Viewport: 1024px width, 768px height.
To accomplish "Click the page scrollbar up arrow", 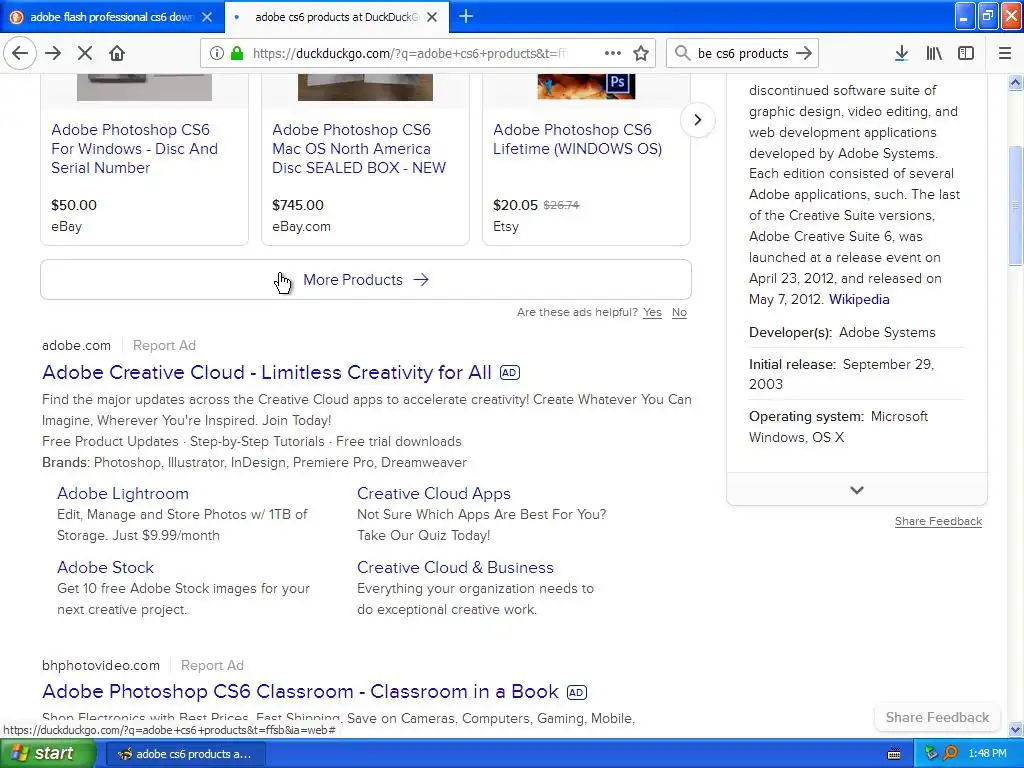I will 1015,82.
